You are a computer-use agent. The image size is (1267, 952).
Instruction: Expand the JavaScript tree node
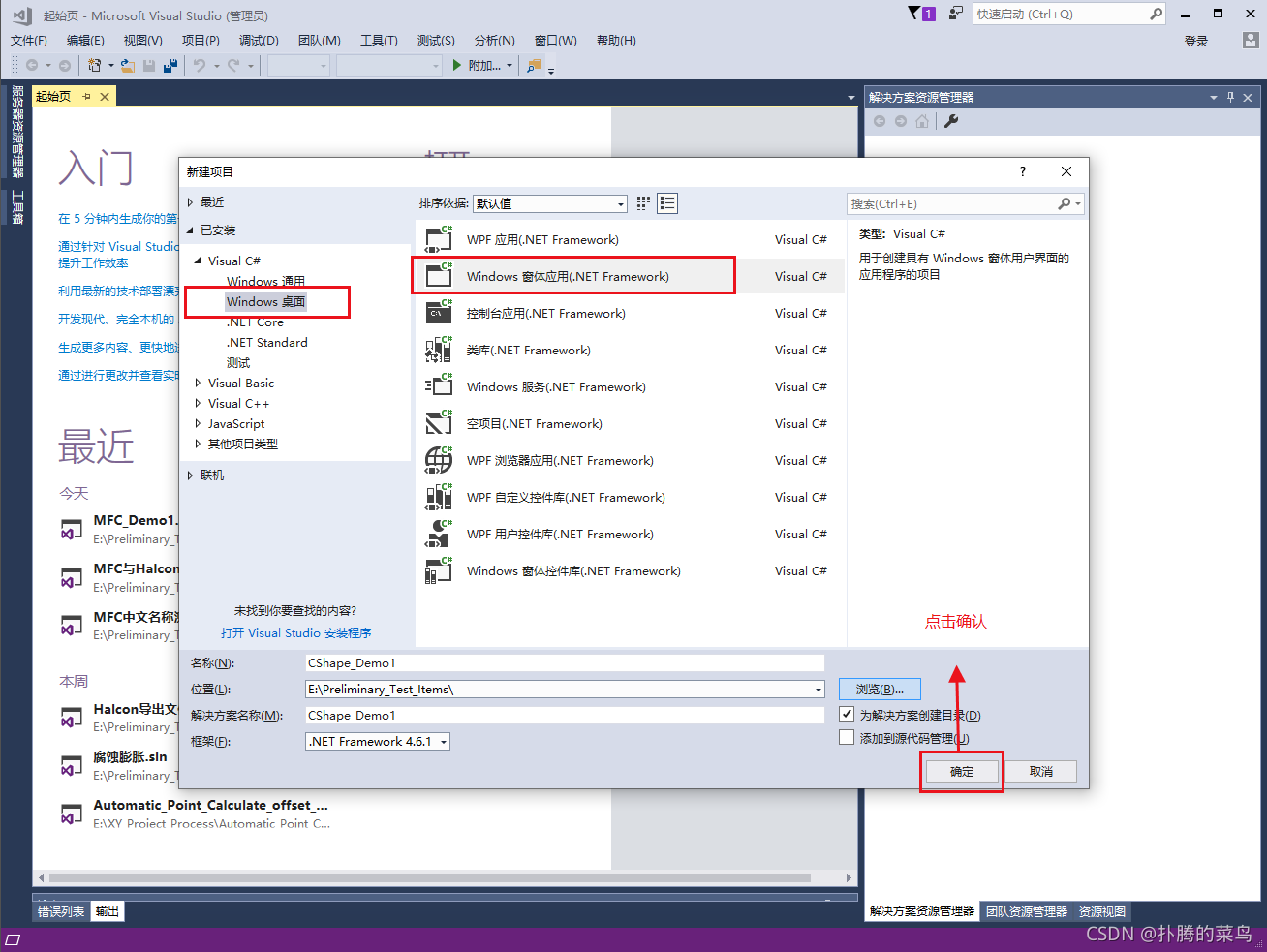pos(198,424)
